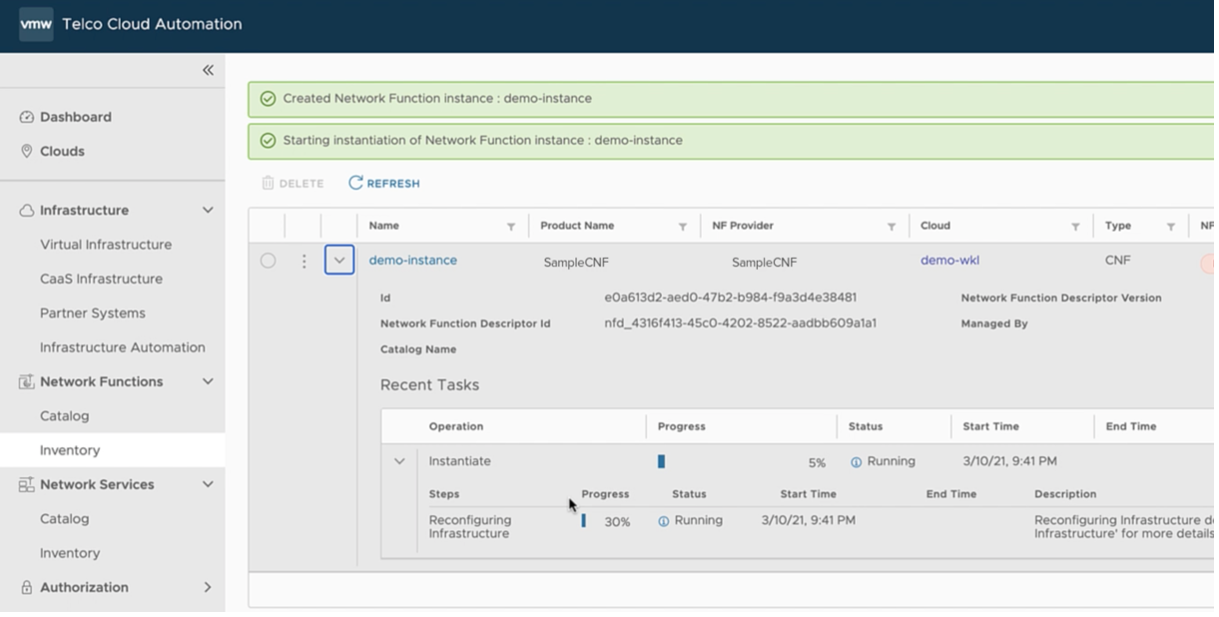
Task: Click the VMware logo icon
Action: tap(36, 24)
